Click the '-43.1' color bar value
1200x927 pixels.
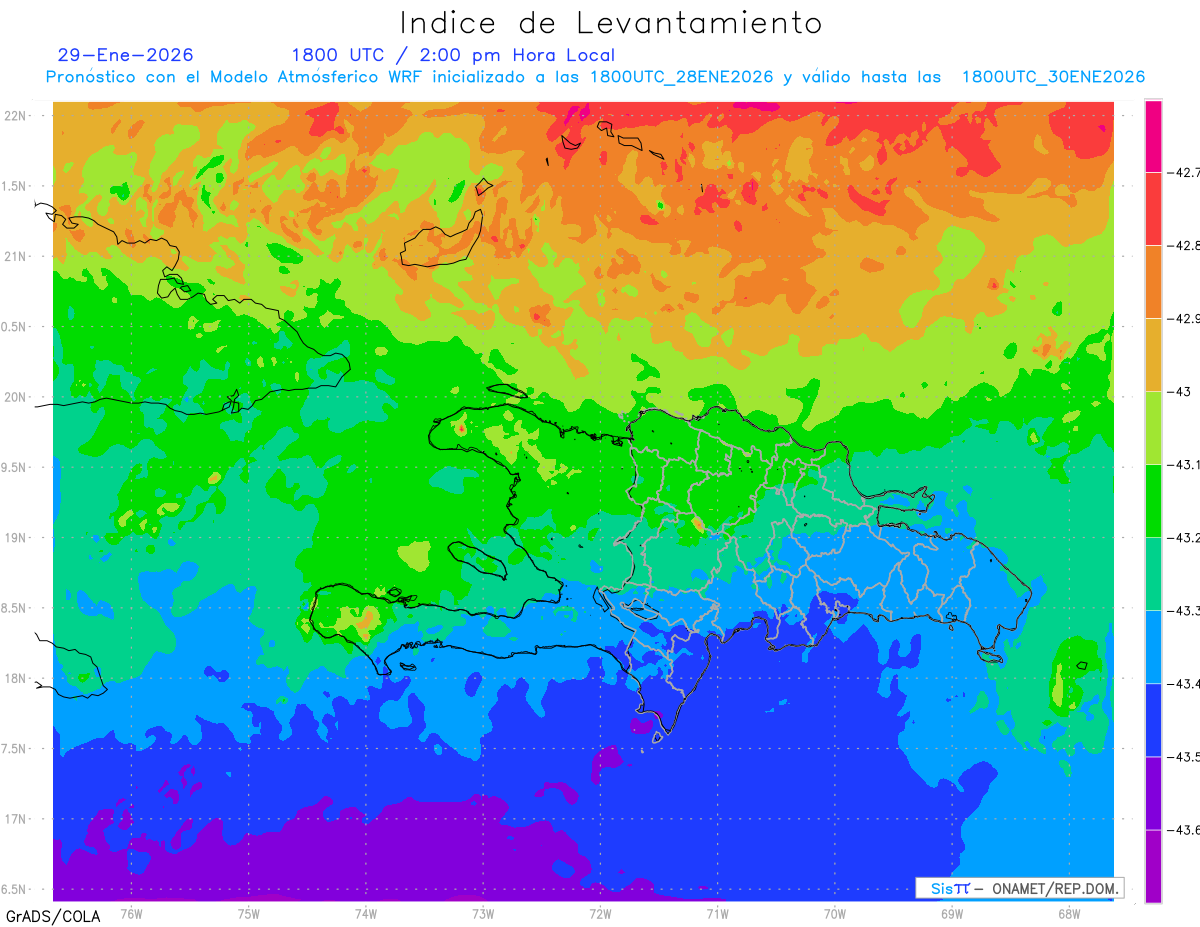(1183, 464)
